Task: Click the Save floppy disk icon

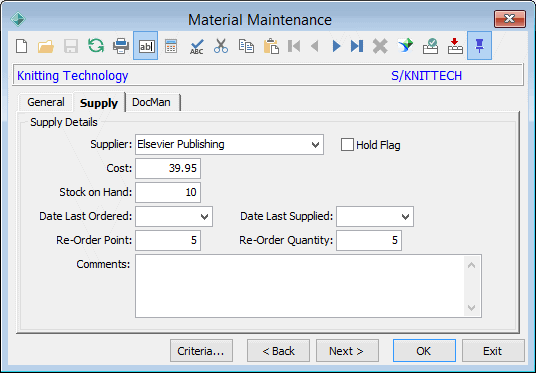Action: point(71,46)
